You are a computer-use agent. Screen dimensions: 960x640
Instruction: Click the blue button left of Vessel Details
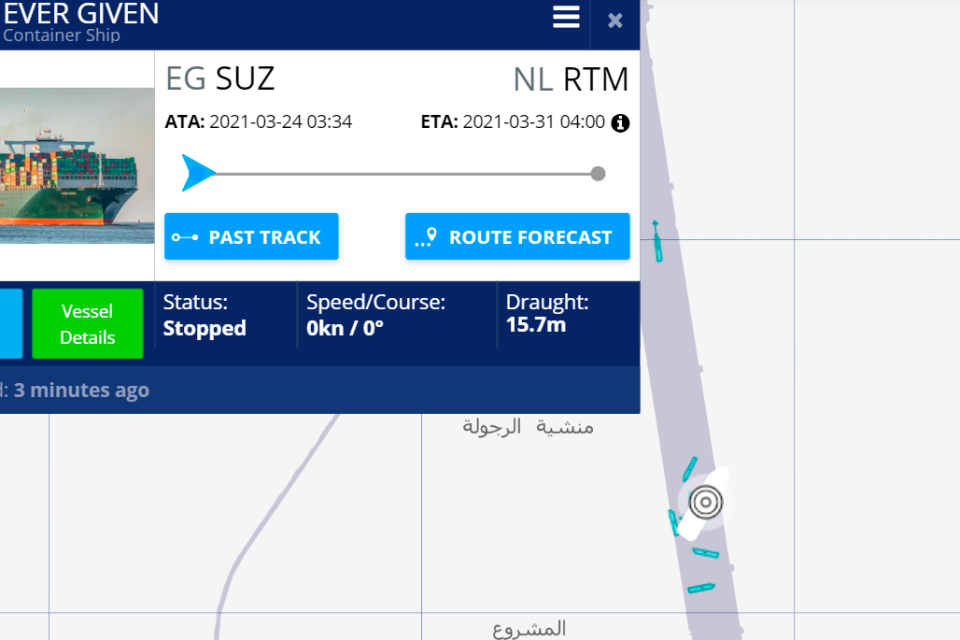(11, 323)
